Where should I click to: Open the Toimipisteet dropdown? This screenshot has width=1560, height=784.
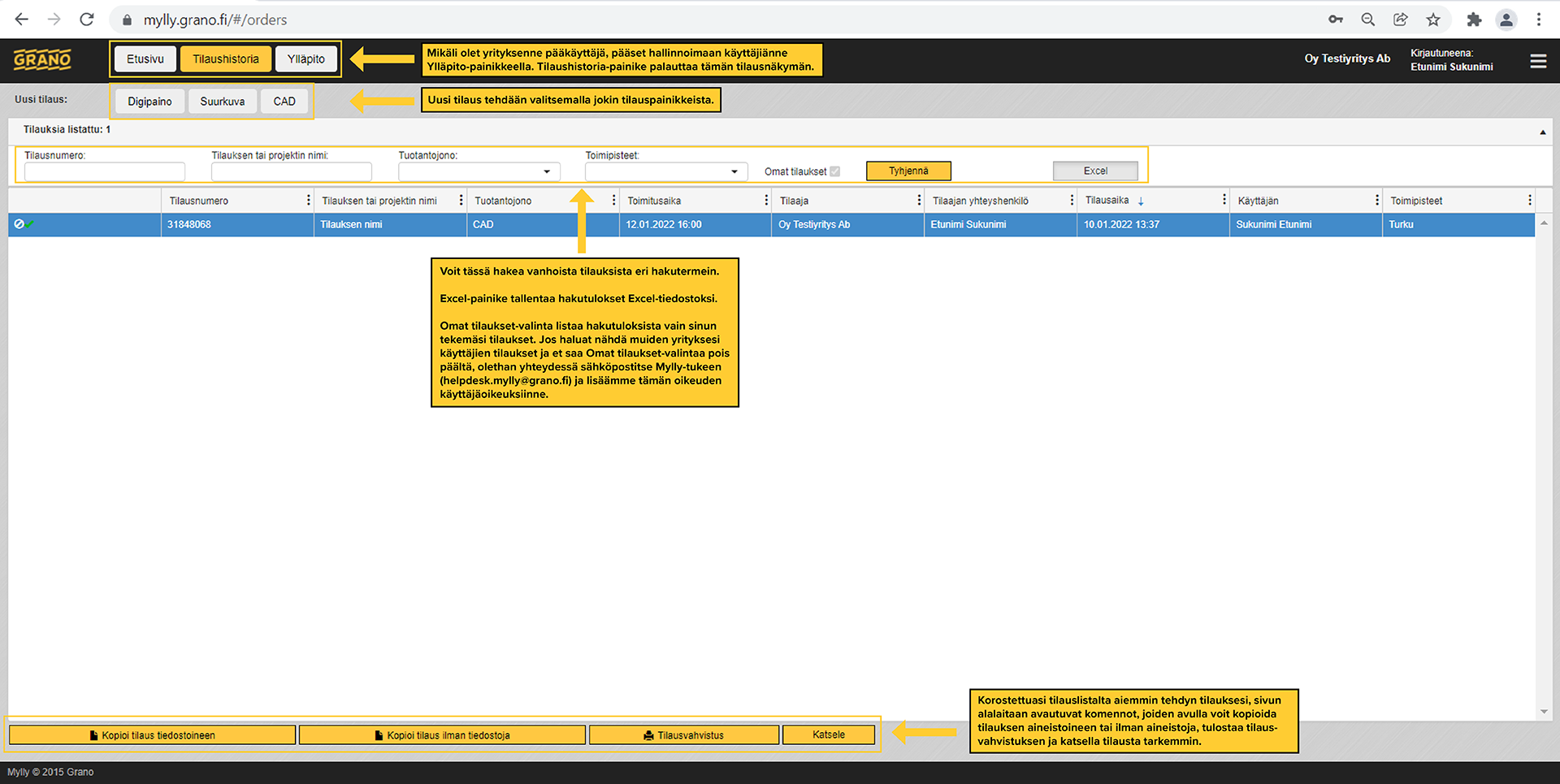click(x=734, y=171)
